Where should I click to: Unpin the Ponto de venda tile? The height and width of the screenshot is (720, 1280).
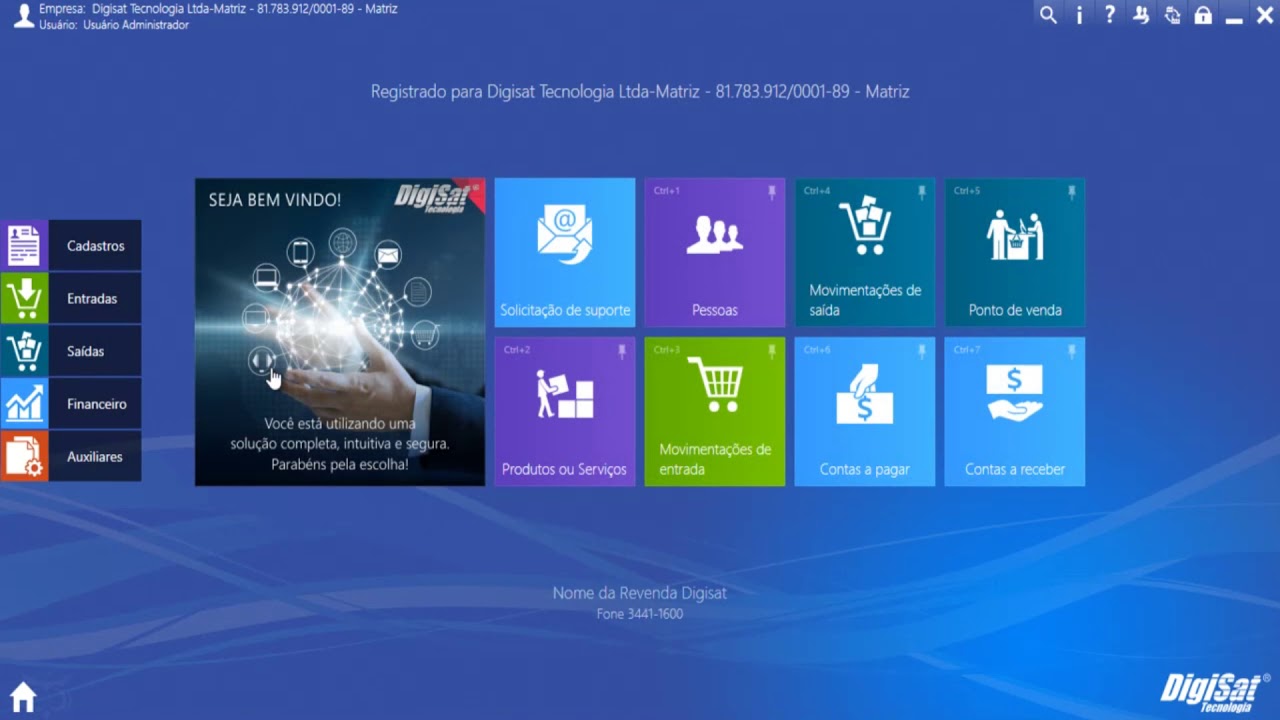pyautogui.click(x=1071, y=192)
